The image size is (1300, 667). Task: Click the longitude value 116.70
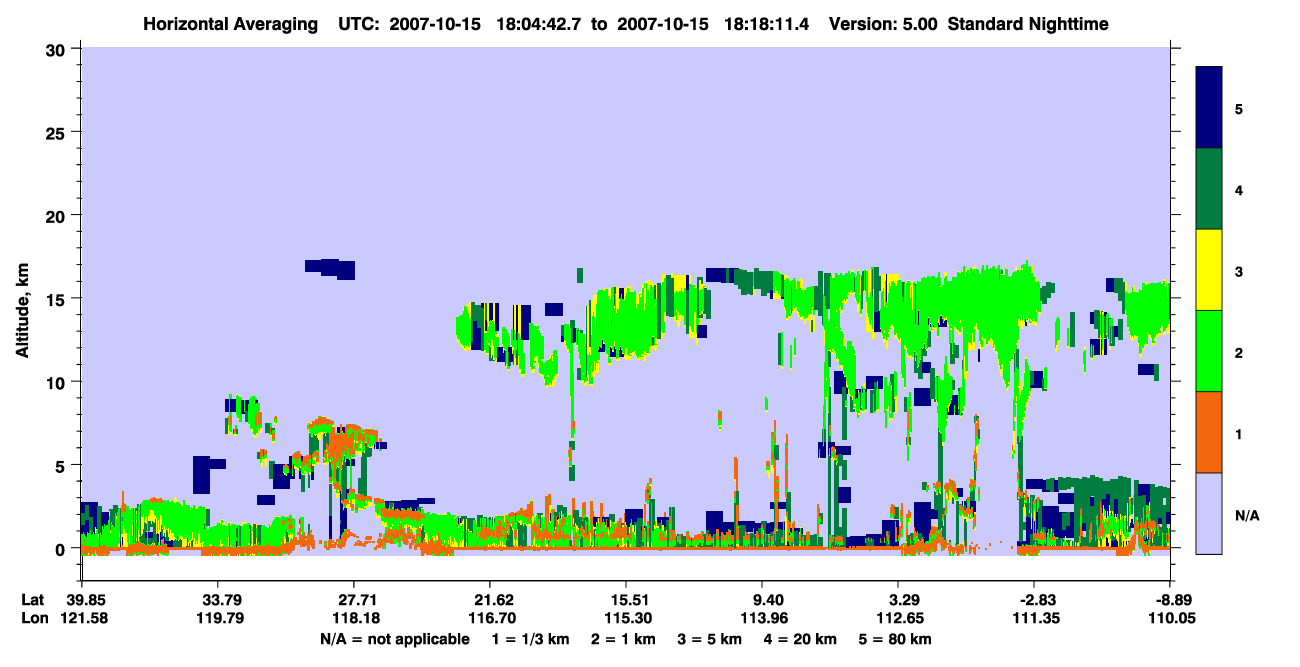click(490, 618)
